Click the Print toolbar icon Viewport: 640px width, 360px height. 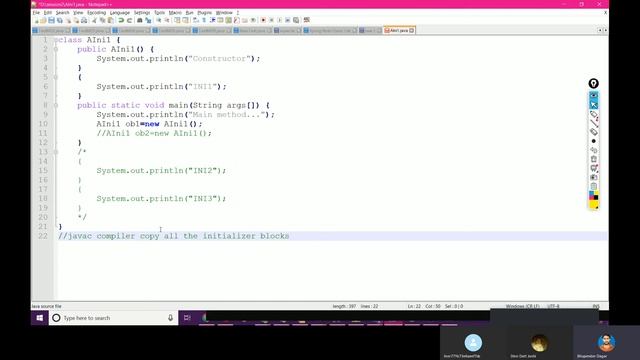(x=84, y=20)
